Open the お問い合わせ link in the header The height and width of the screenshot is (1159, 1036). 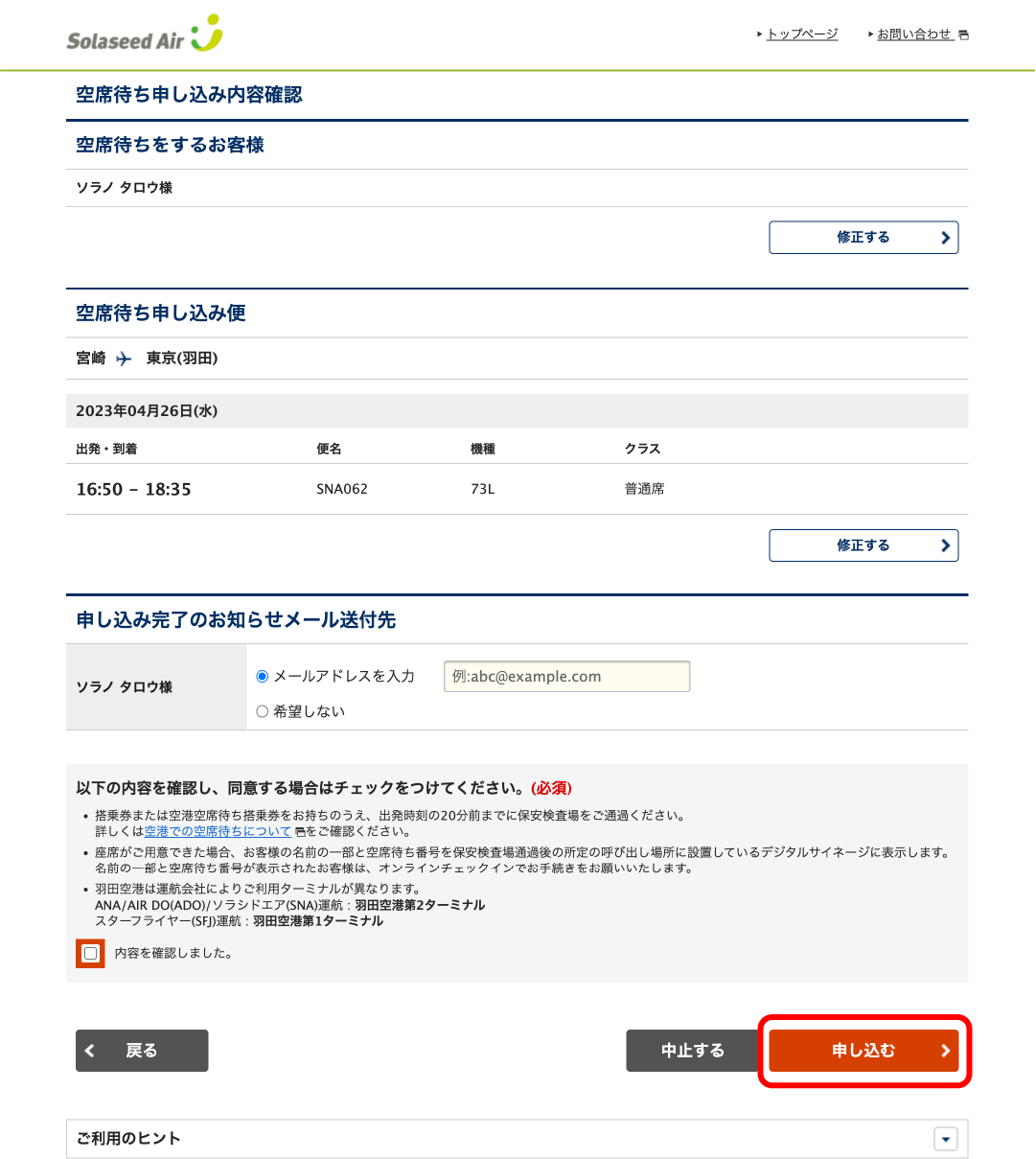point(913,35)
